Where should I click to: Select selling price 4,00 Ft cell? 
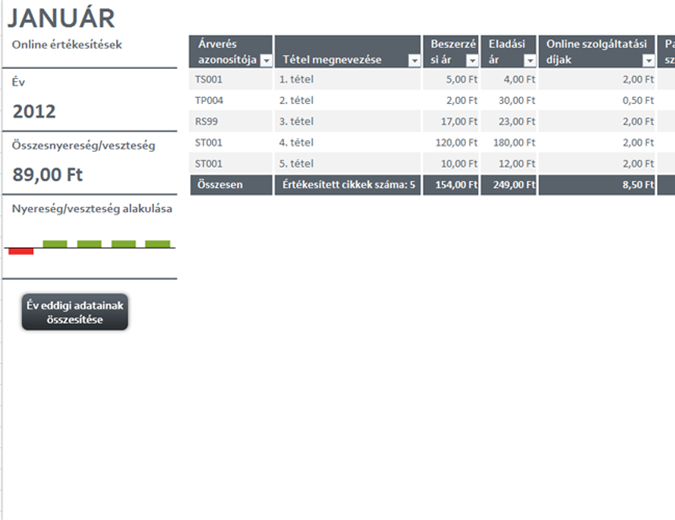508,80
